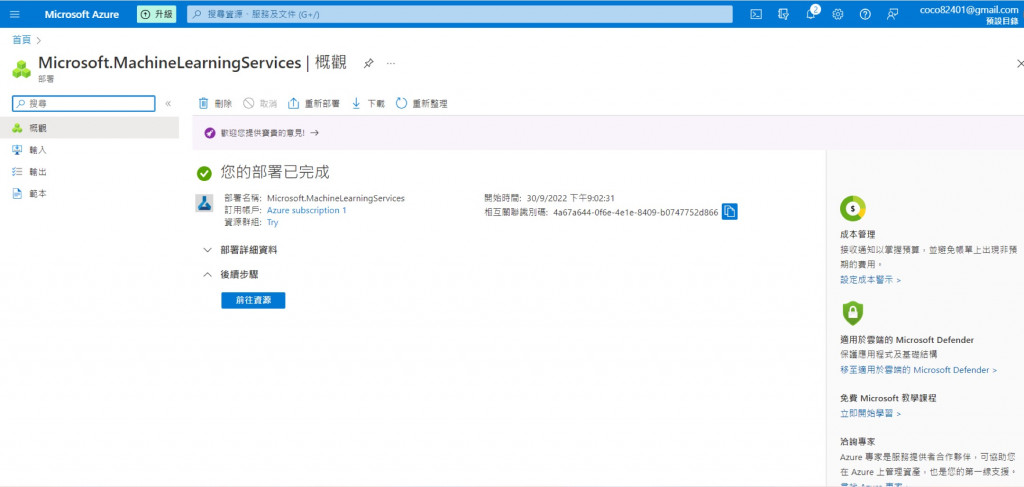The width and height of the screenshot is (1024, 487).
Task: Click the Microsoft Defender shield icon
Action: pos(852,313)
